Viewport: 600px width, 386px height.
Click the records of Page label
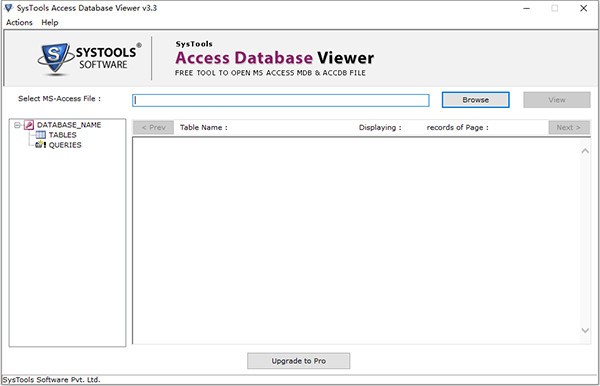tap(458, 127)
